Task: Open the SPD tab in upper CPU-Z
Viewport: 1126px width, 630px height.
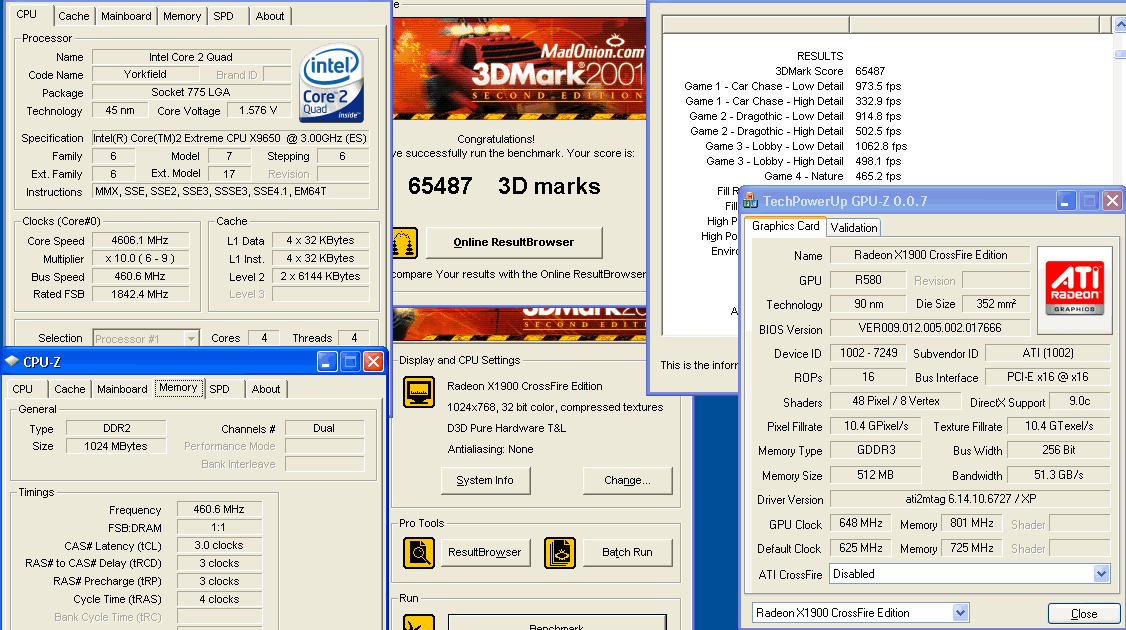Action: pyautogui.click(x=223, y=16)
